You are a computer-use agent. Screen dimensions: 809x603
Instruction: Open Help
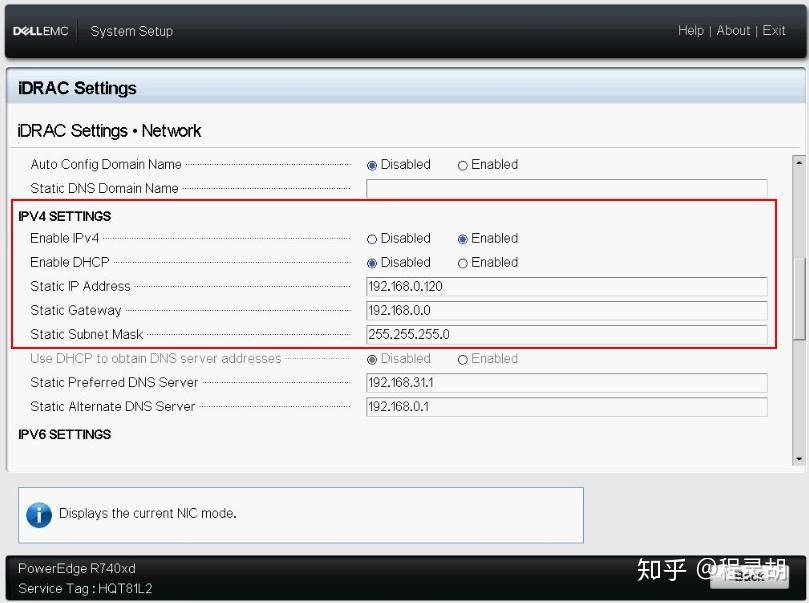pyautogui.click(x=691, y=31)
